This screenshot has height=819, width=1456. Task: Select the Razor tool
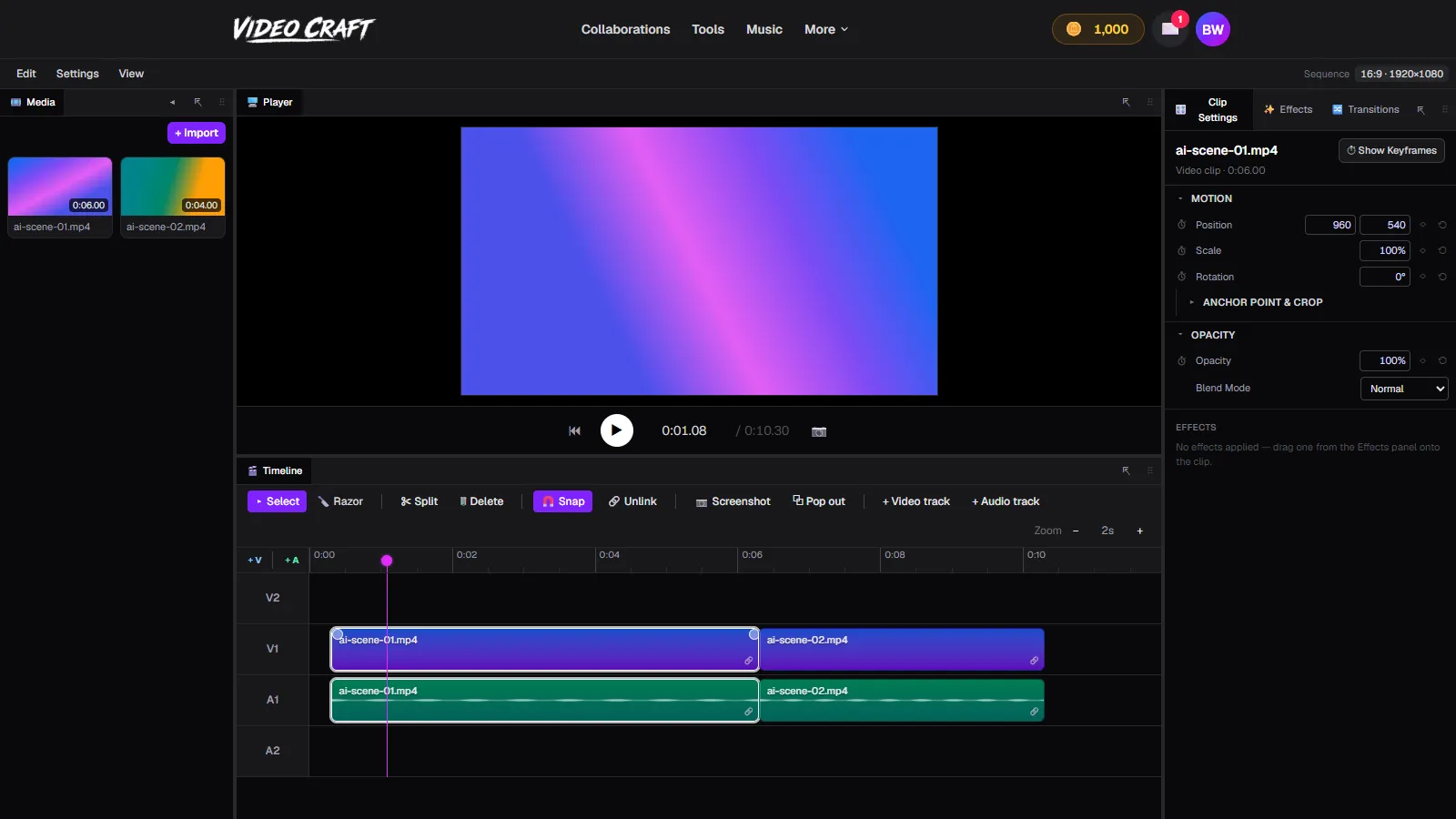click(x=340, y=501)
